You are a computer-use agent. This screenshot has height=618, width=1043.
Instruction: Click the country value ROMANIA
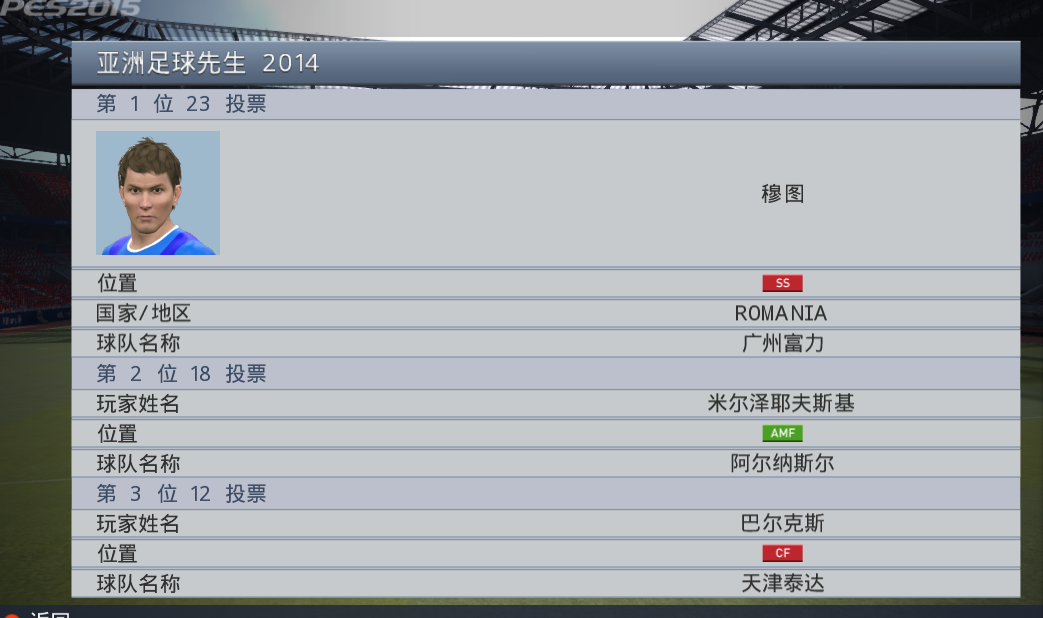(x=781, y=313)
